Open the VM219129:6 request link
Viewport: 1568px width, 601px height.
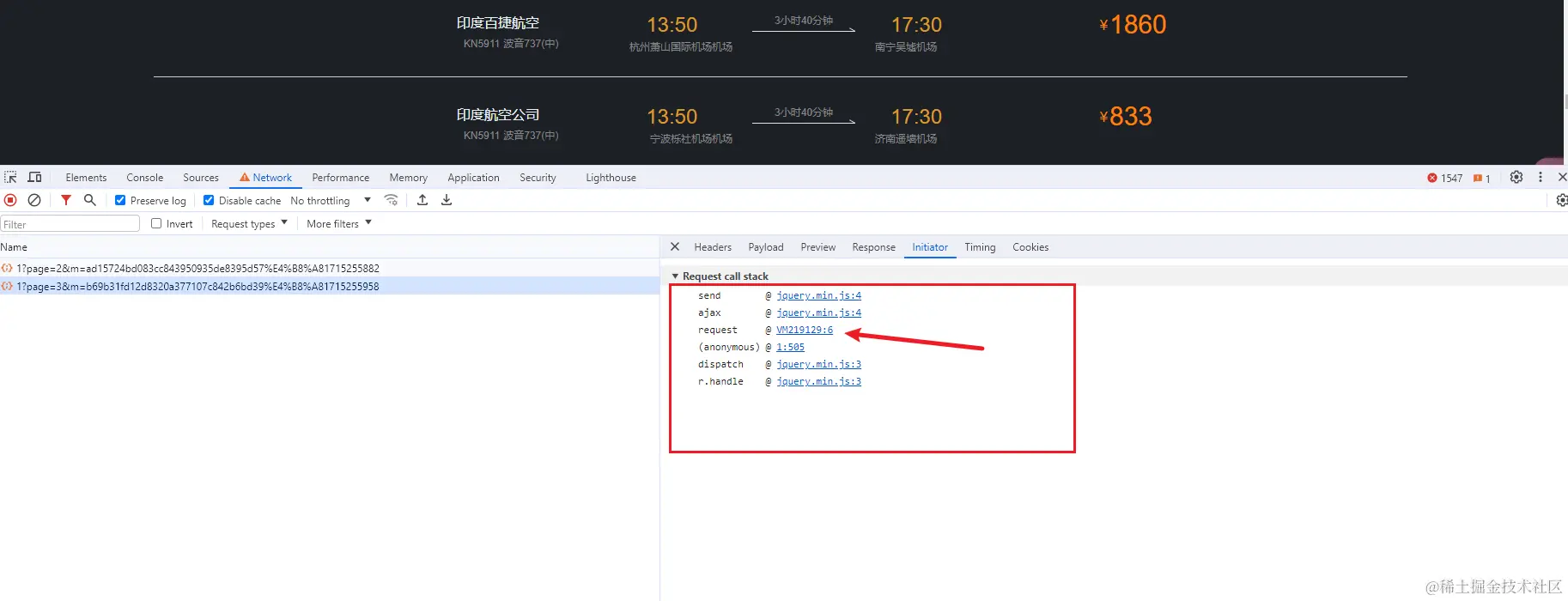tap(805, 330)
